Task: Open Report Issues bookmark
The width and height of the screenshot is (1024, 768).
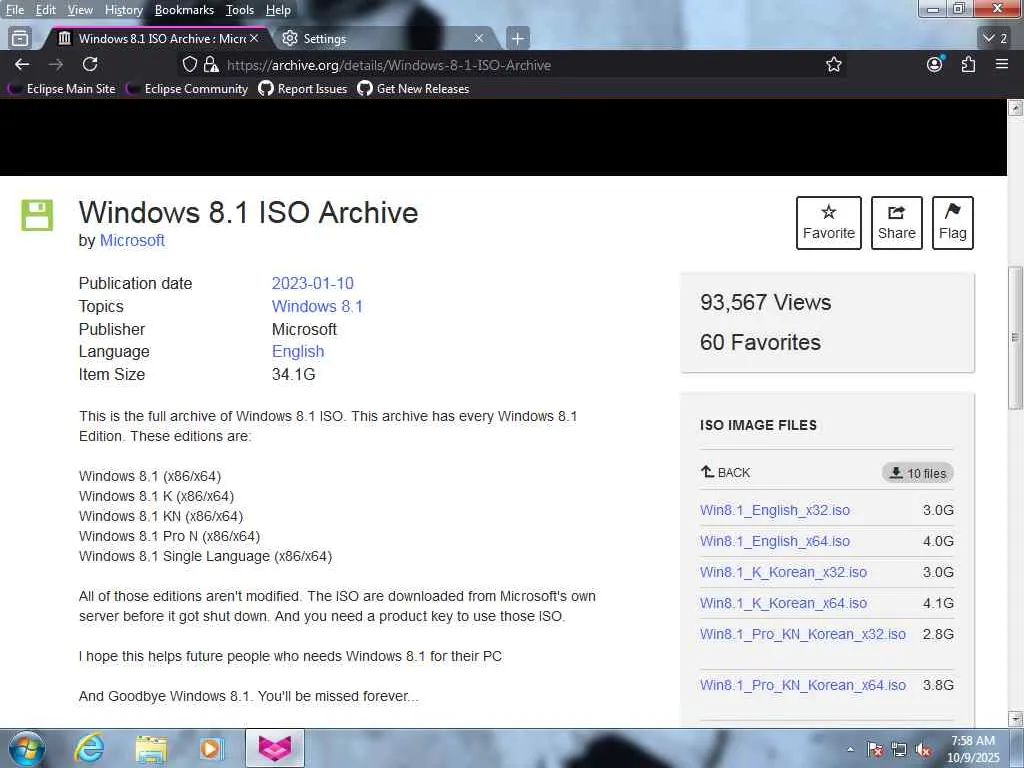Action: [x=303, y=89]
